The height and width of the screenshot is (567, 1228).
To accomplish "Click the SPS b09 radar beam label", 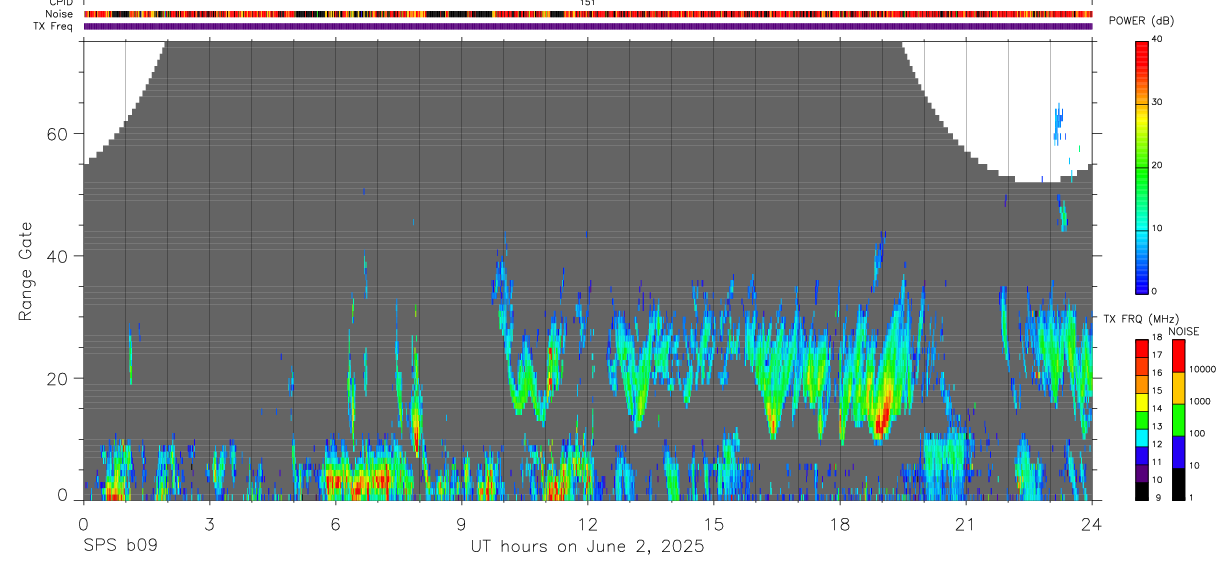I will [x=120, y=546].
